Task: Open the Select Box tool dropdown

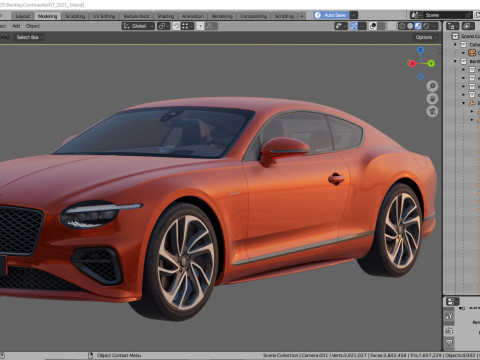Action: (x=29, y=37)
